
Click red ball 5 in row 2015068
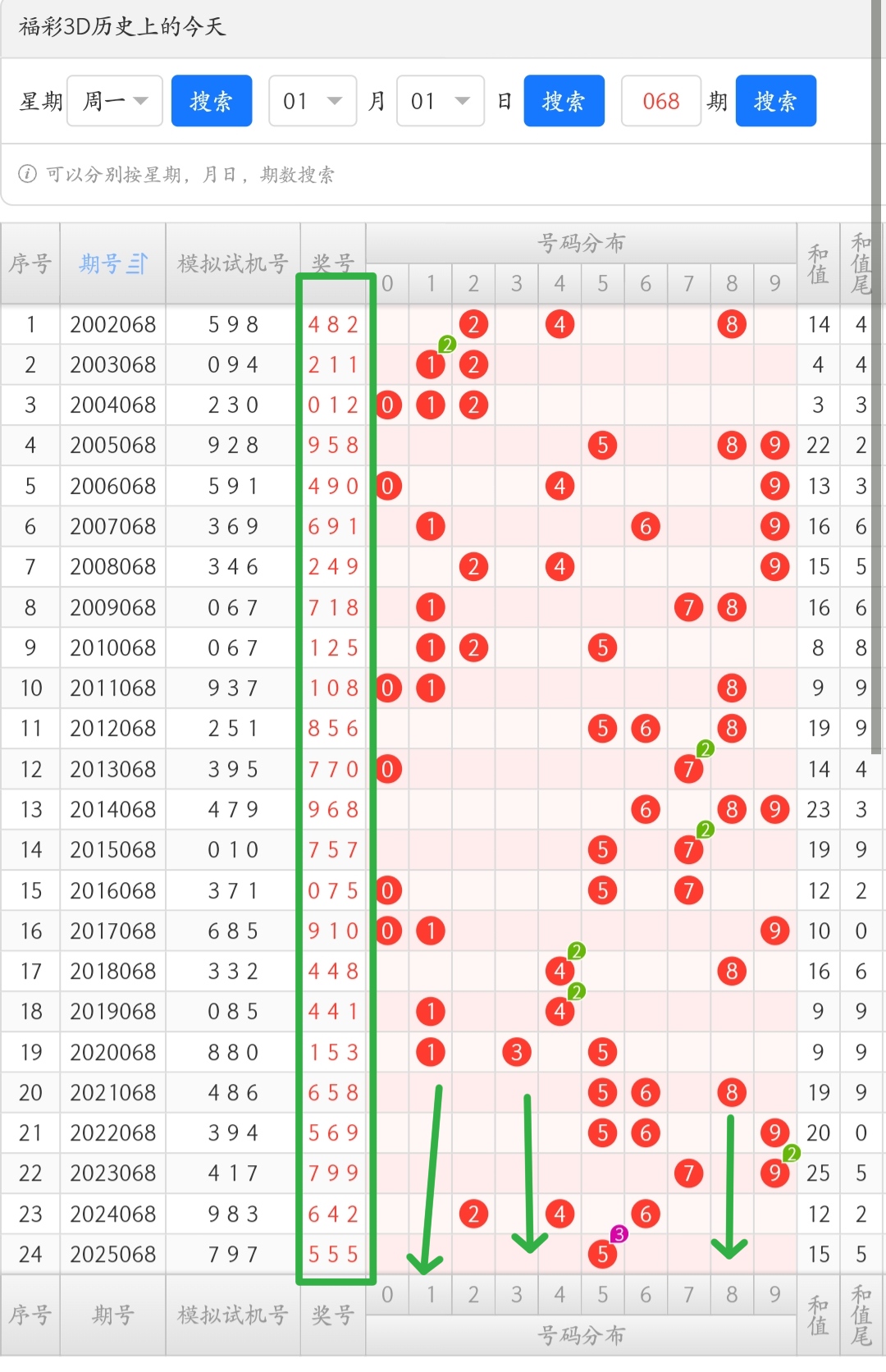click(x=603, y=850)
